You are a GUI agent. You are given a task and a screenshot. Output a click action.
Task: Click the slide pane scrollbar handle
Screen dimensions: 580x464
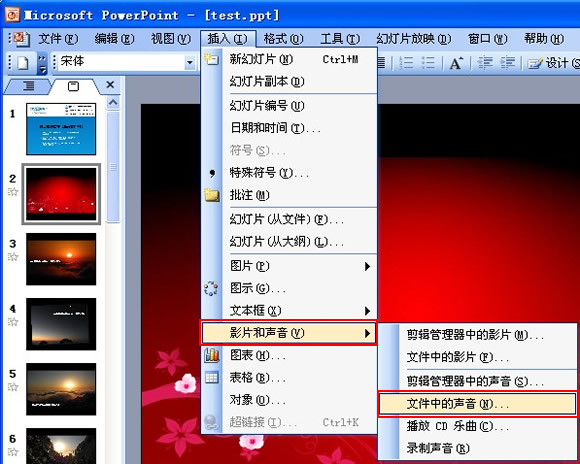tap(113, 167)
